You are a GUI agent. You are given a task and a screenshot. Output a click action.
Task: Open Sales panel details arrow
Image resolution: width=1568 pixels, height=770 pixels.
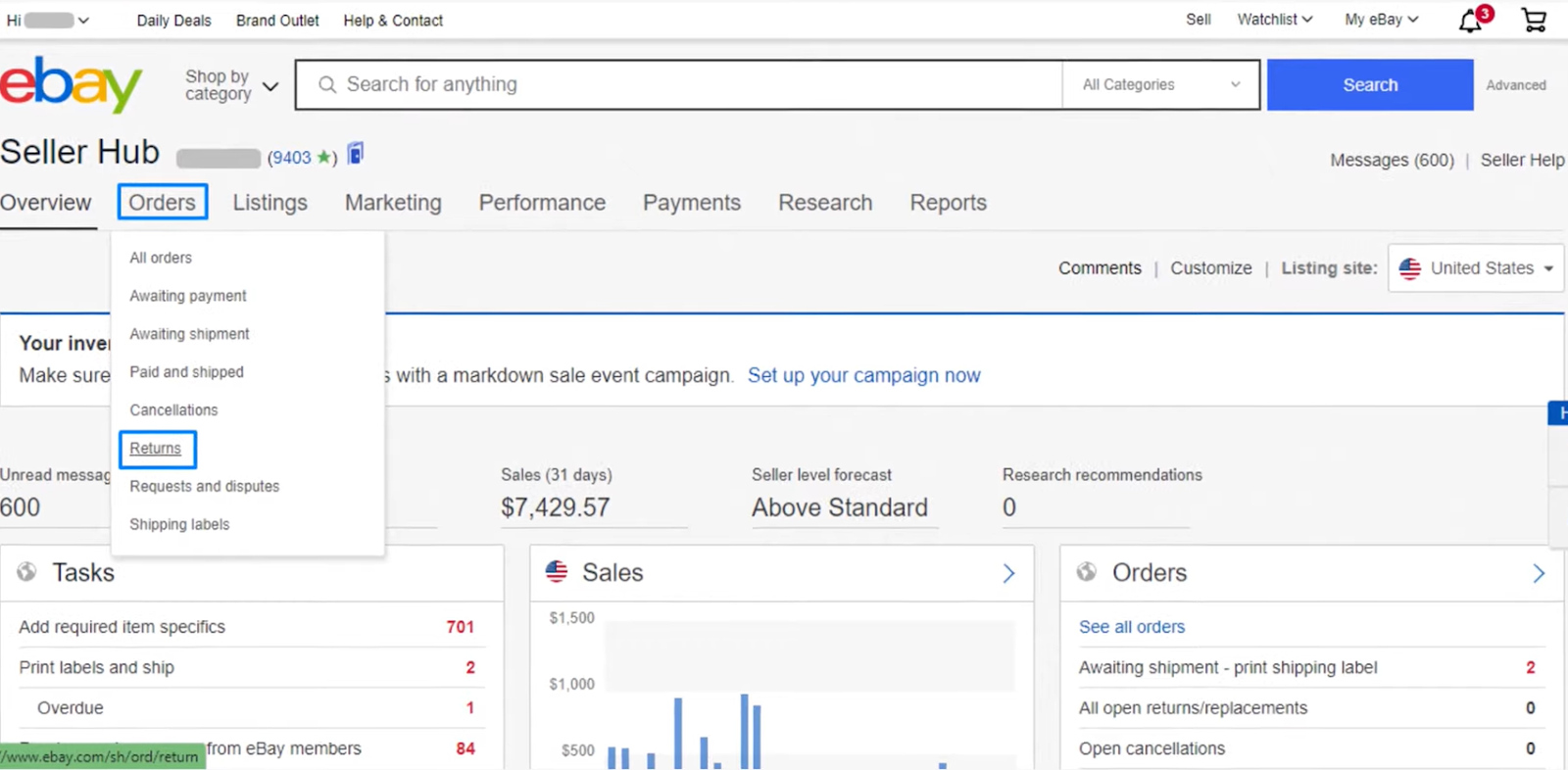point(1008,573)
